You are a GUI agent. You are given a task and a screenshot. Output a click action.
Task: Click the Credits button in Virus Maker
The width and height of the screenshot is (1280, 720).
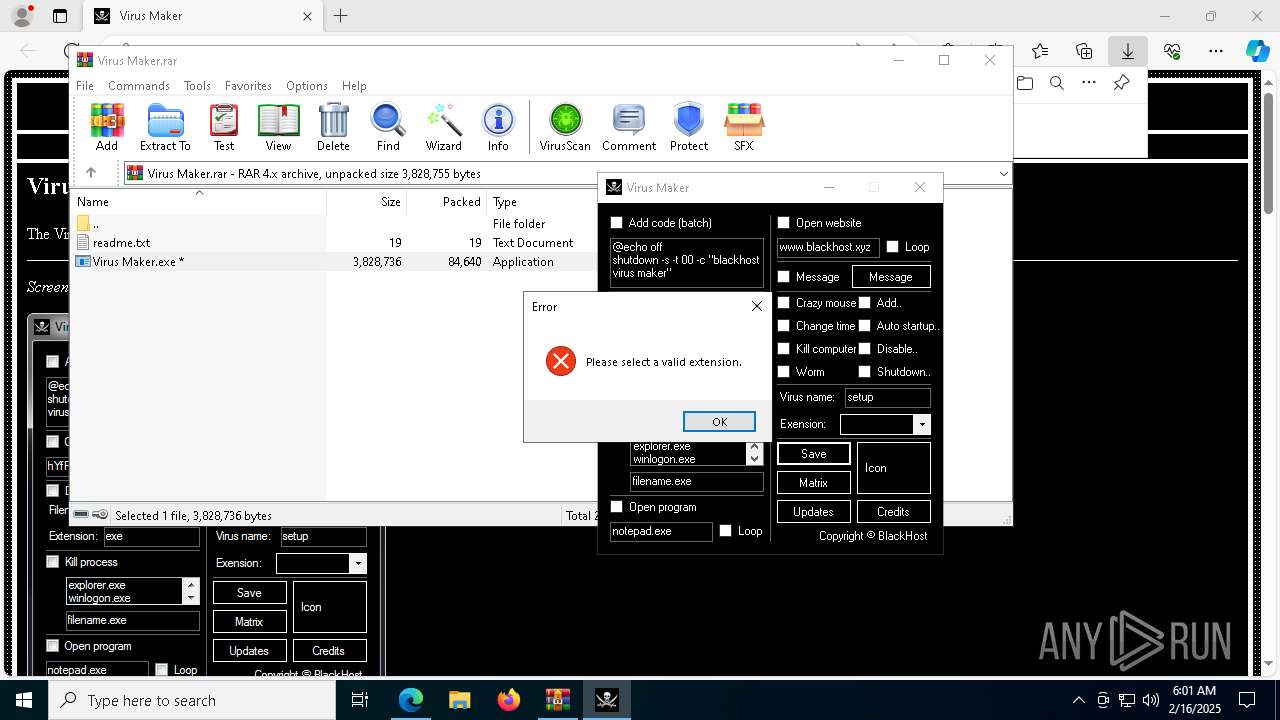click(x=893, y=512)
